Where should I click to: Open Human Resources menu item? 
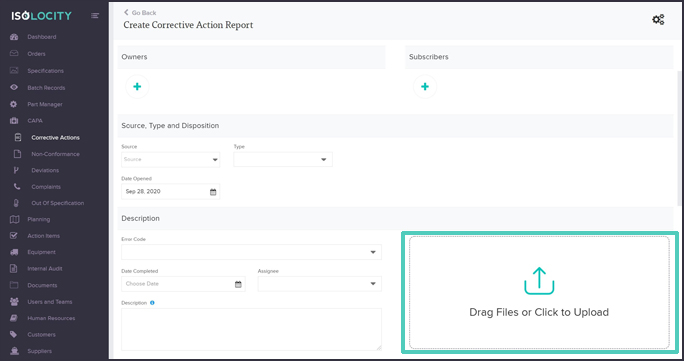click(51, 318)
